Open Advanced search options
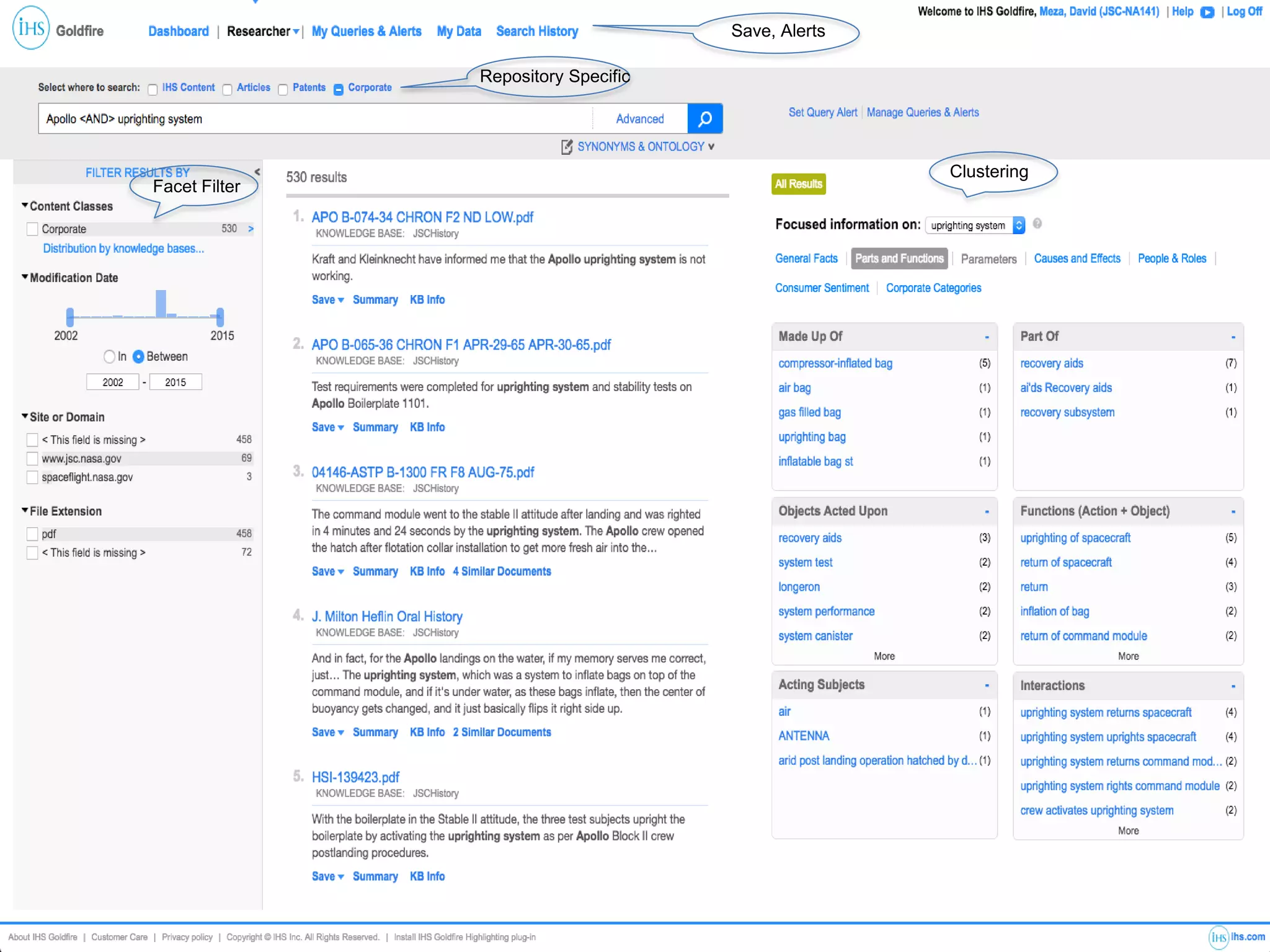The height and width of the screenshot is (952, 1270). coord(640,119)
